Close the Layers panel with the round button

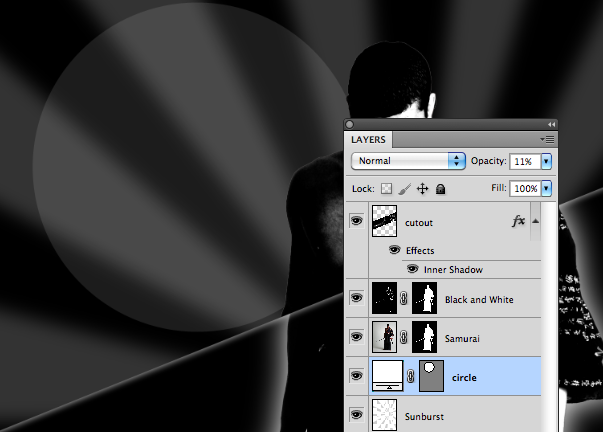pos(350,124)
